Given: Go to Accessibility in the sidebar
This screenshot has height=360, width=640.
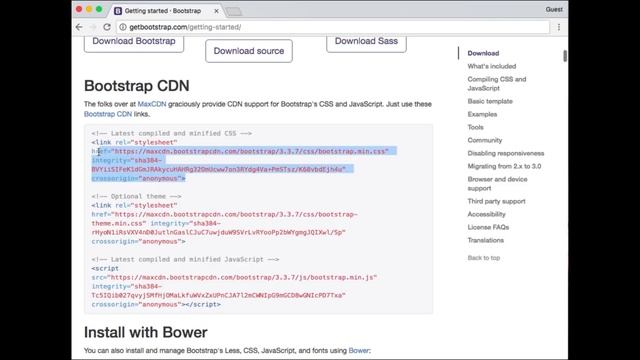Looking at the screenshot, I should point(487,214).
